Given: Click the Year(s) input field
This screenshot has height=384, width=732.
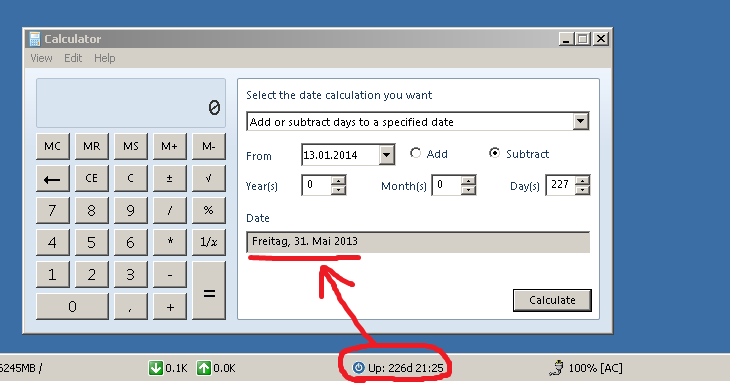Looking at the screenshot, I should 317,185.
